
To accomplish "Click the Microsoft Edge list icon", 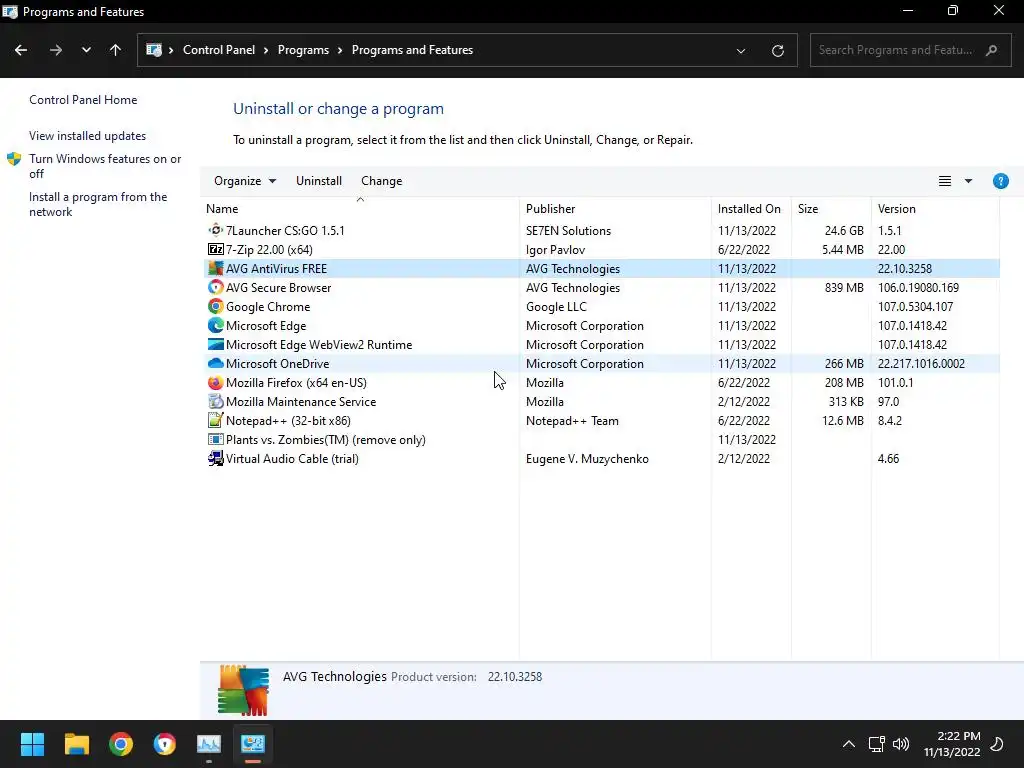I will [216, 325].
